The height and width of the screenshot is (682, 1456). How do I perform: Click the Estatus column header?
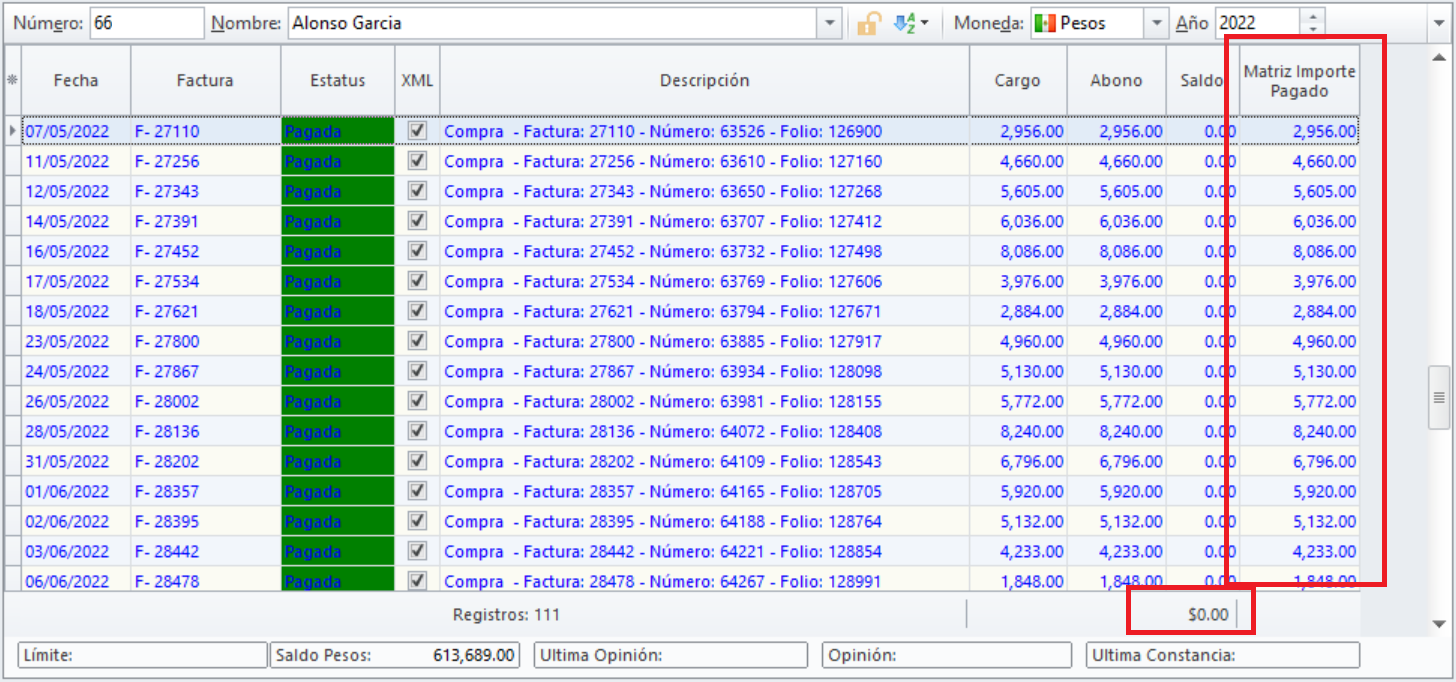click(x=337, y=81)
